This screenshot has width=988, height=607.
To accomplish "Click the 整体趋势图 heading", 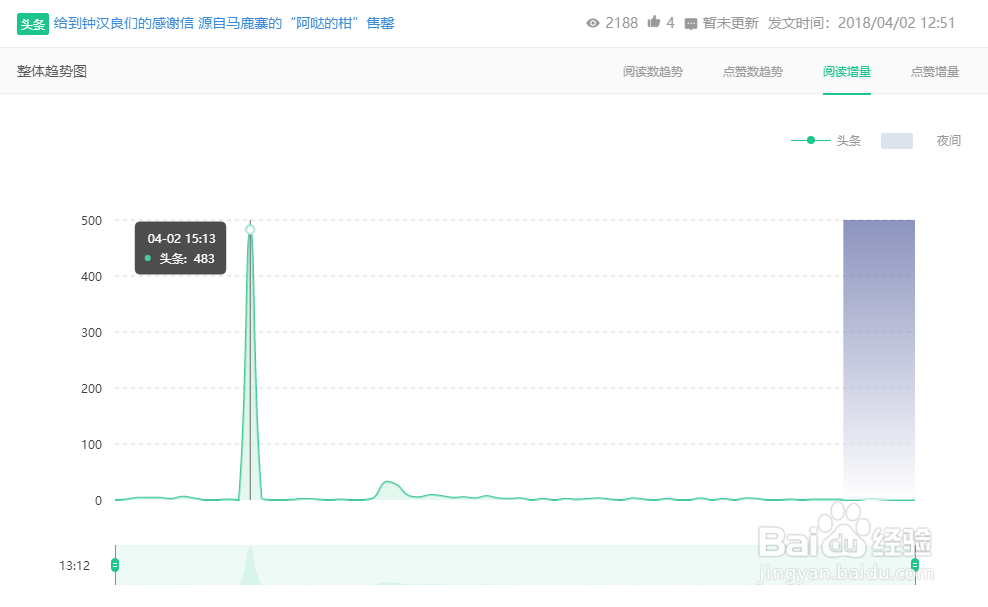I will 52,71.
